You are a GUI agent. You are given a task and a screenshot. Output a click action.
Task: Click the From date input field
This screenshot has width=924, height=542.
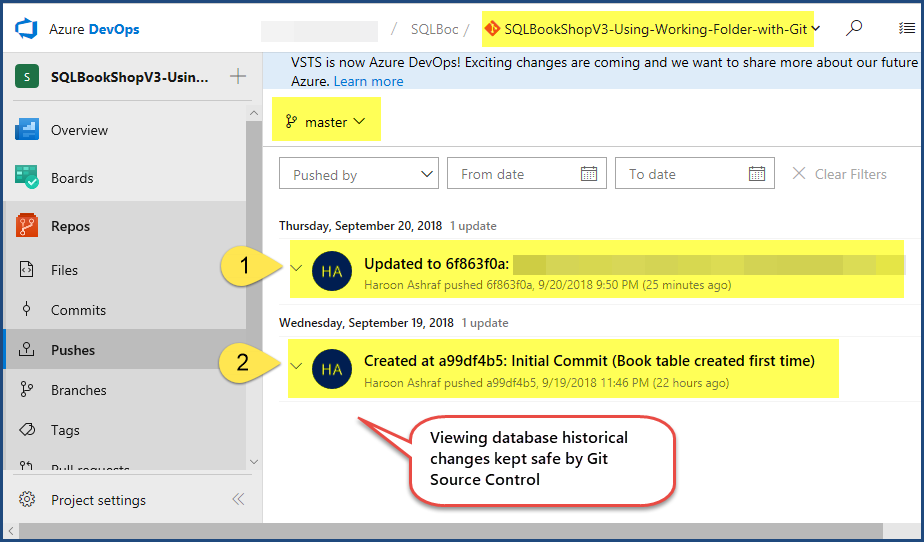[527, 173]
